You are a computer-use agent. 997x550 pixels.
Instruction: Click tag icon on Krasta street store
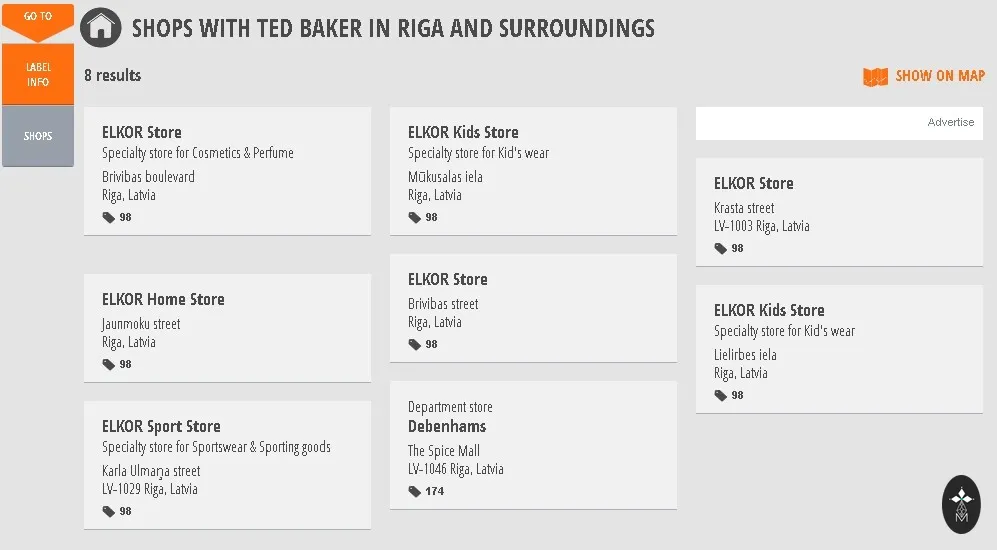click(720, 248)
